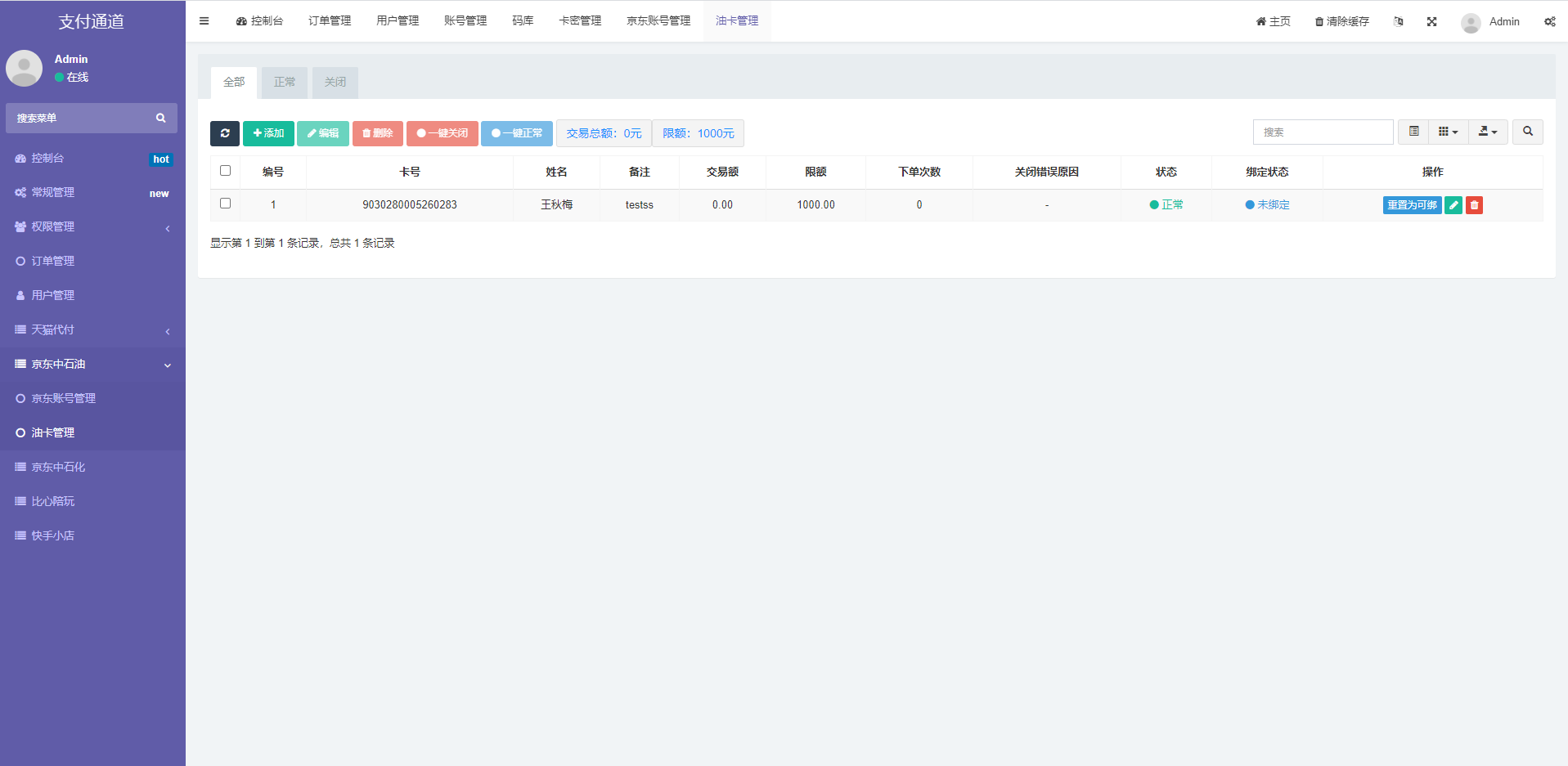Check the select-all checkbox in the table header
Viewport: 1568px width, 766px height.
(x=226, y=171)
